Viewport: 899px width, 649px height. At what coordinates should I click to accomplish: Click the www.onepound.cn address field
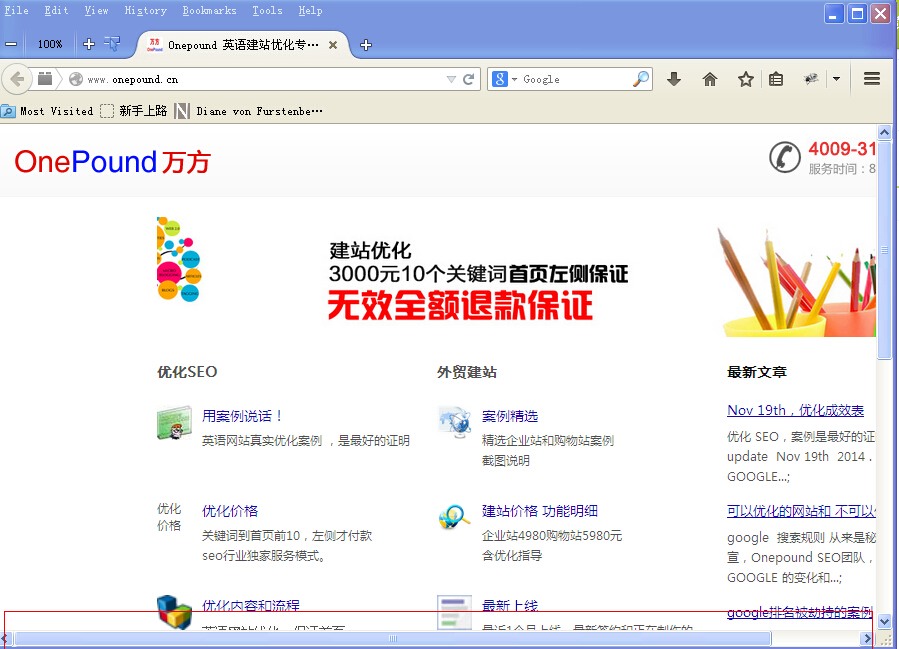(x=264, y=79)
